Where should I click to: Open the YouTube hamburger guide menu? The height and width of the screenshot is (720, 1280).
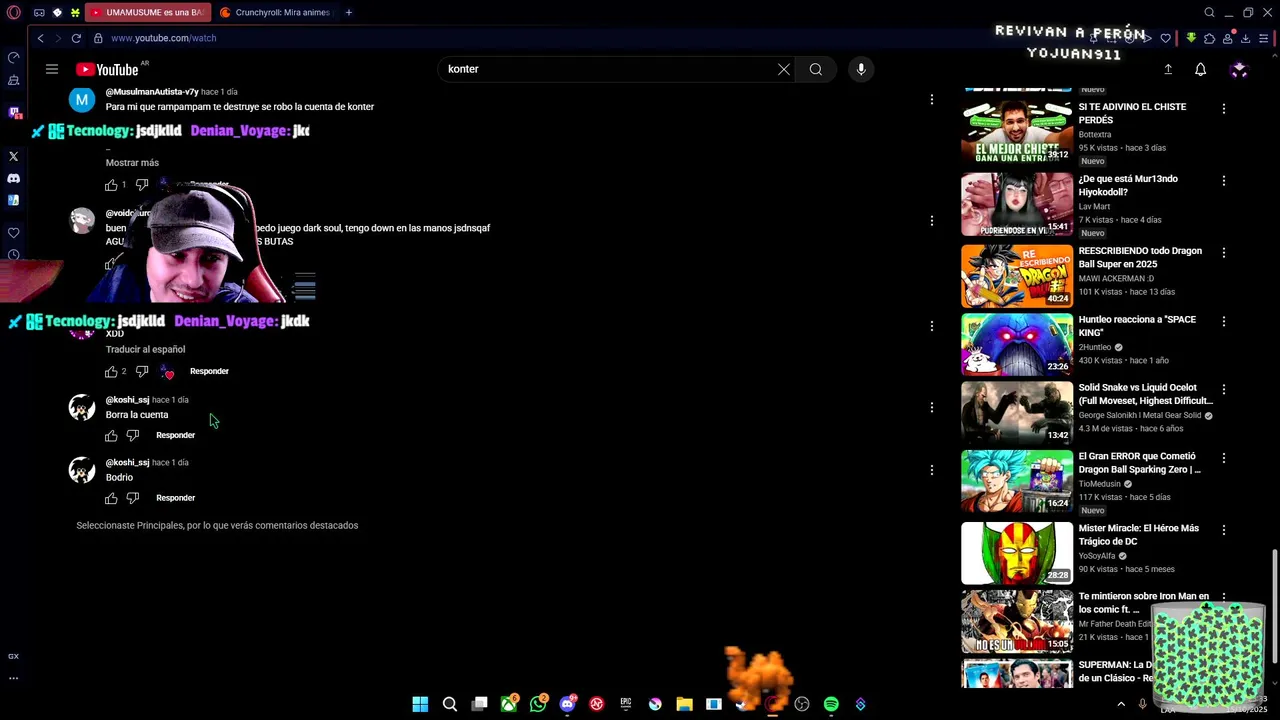pyautogui.click(x=52, y=69)
